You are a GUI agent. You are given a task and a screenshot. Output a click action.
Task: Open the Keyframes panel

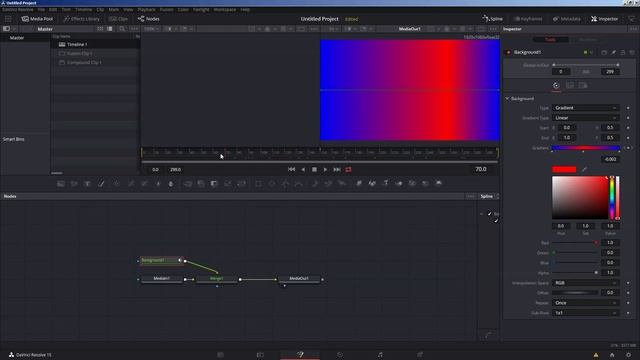click(528, 19)
